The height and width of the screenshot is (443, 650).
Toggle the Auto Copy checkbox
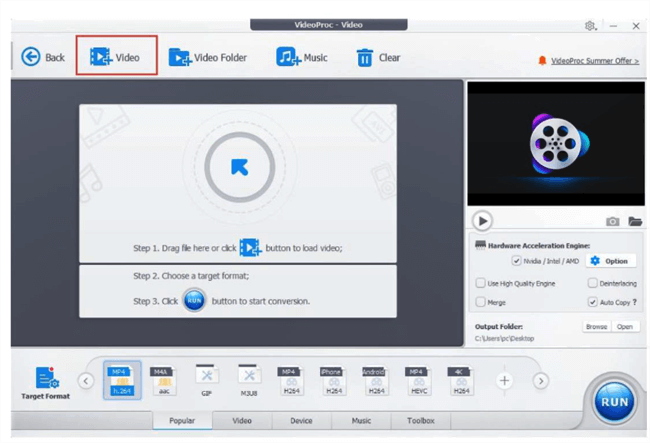[592, 302]
